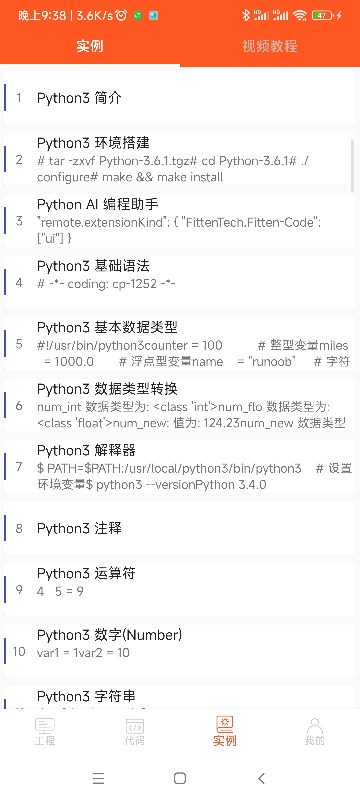The height and width of the screenshot is (795, 360).
Task: Tap the alarm clock status icon
Action: [121, 15]
